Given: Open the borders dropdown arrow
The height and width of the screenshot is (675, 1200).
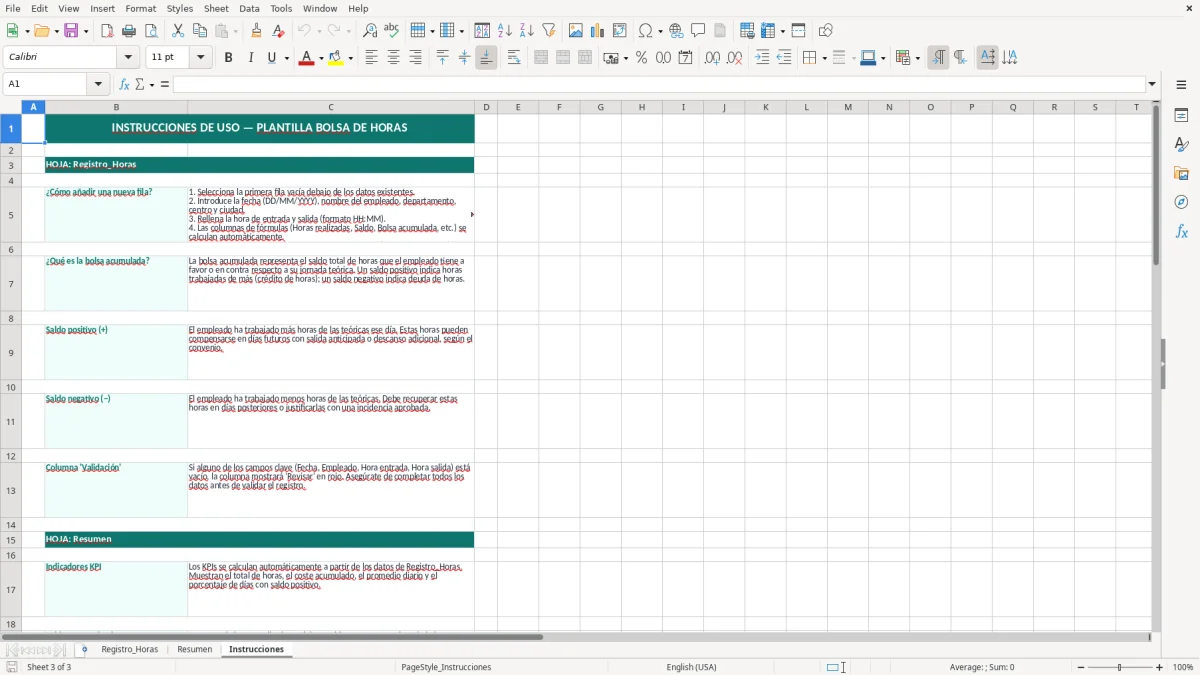Looking at the screenshot, I should point(824,58).
